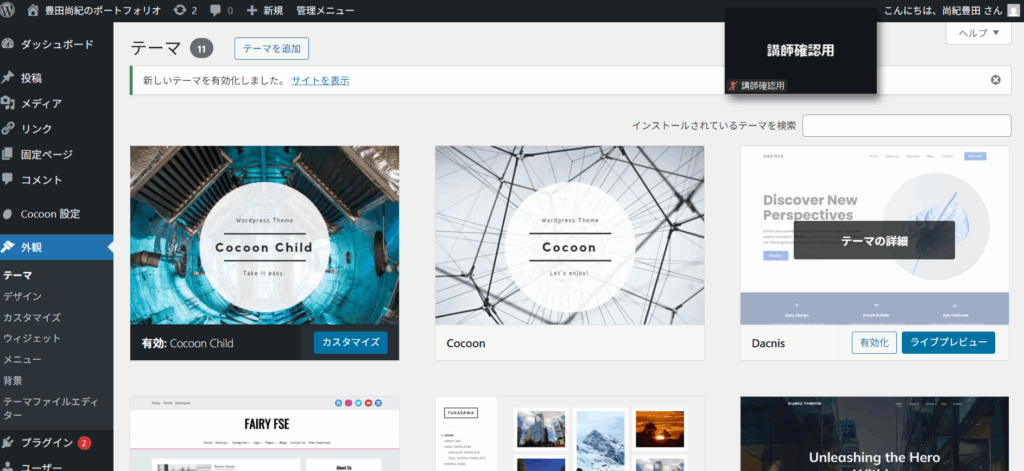Click the サイトを表示 link
Screen dimensions: 1024x471
[320, 80]
